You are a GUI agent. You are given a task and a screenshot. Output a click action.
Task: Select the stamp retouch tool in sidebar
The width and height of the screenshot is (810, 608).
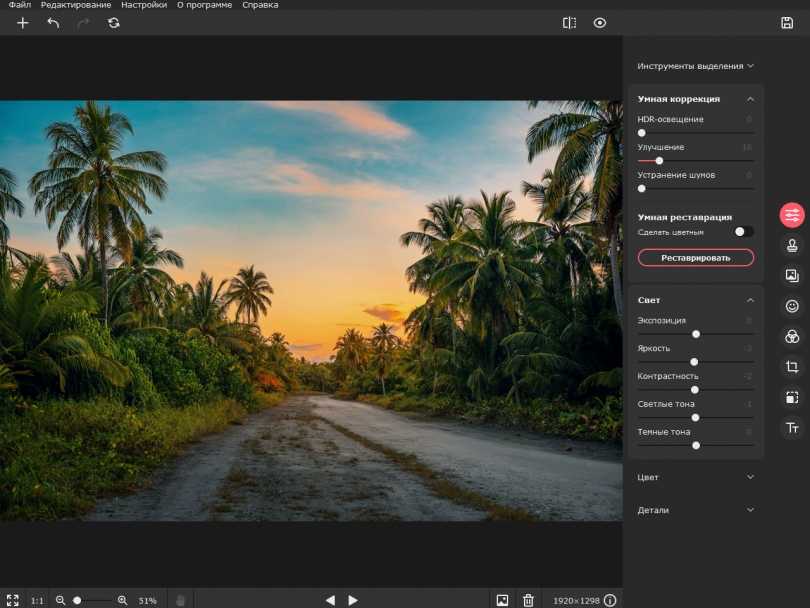pos(792,245)
